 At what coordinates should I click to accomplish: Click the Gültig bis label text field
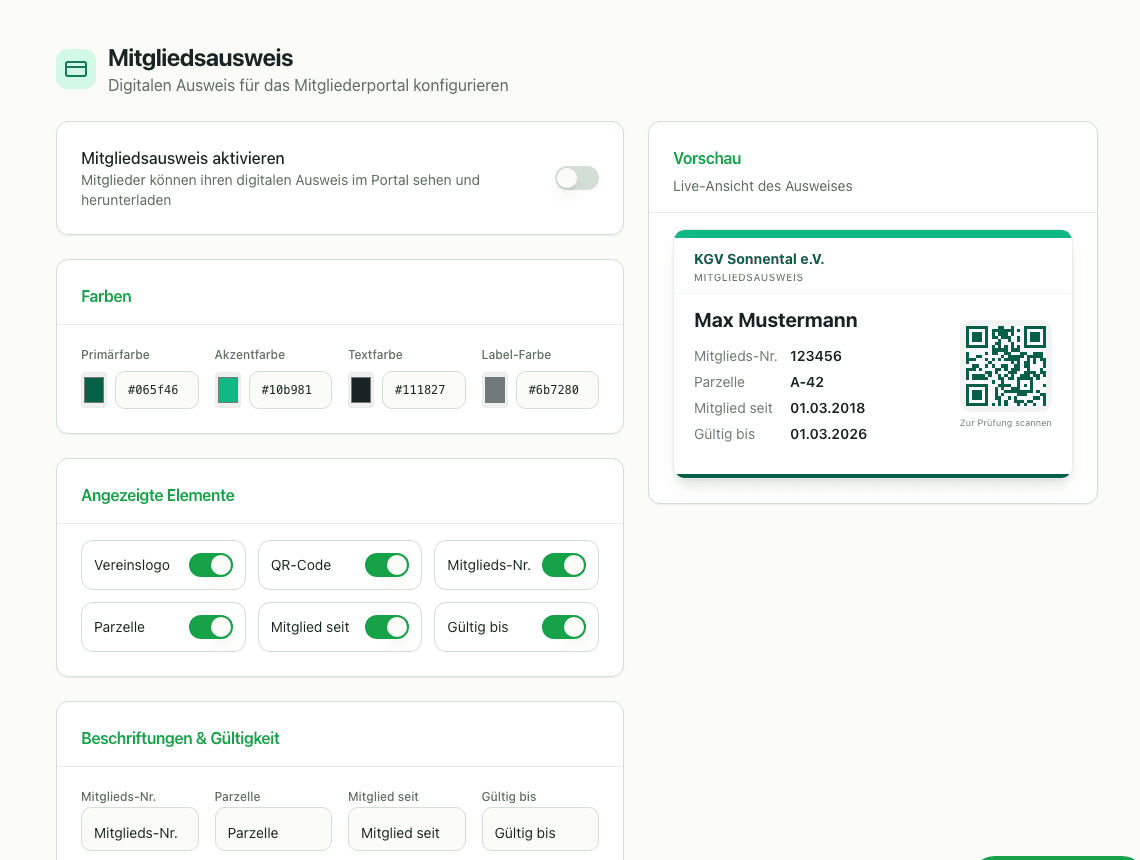(x=540, y=829)
